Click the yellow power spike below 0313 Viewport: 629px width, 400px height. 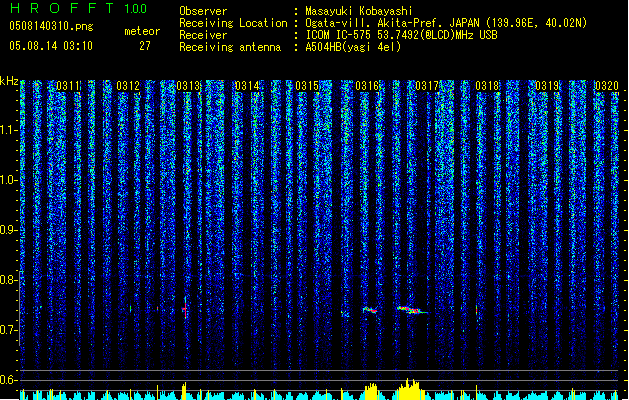(x=184, y=391)
